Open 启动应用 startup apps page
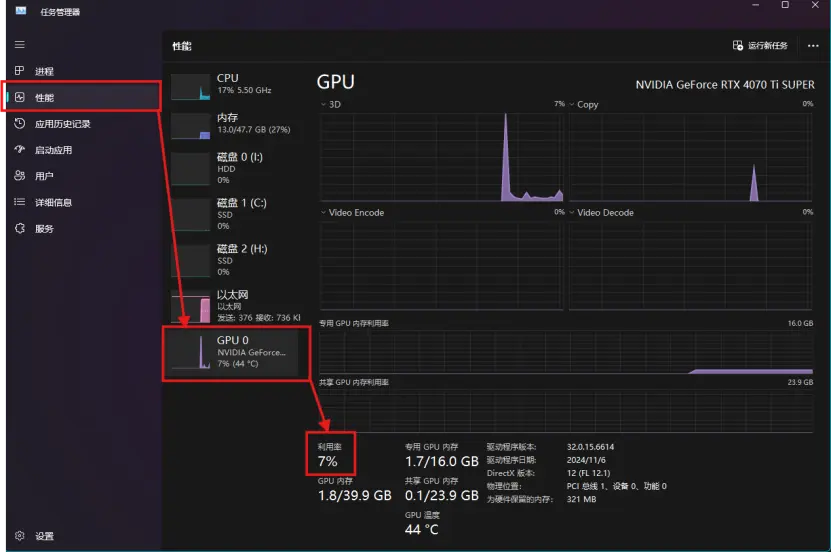This screenshot has height=552, width=831. click(53, 150)
